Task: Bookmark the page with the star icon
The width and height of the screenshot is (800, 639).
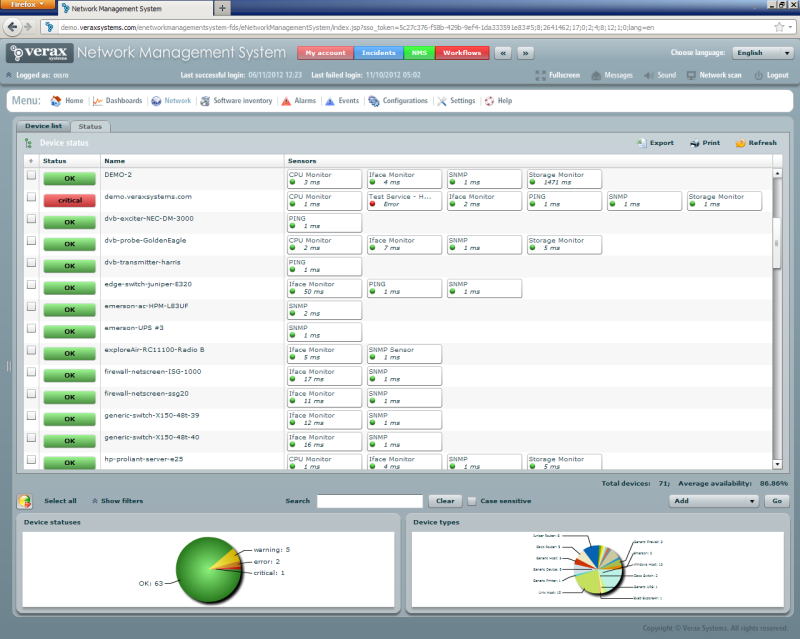Action: pos(779,27)
